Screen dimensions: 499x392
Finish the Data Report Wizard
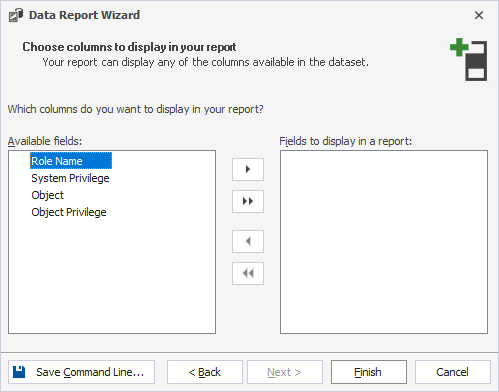tap(369, 372)
